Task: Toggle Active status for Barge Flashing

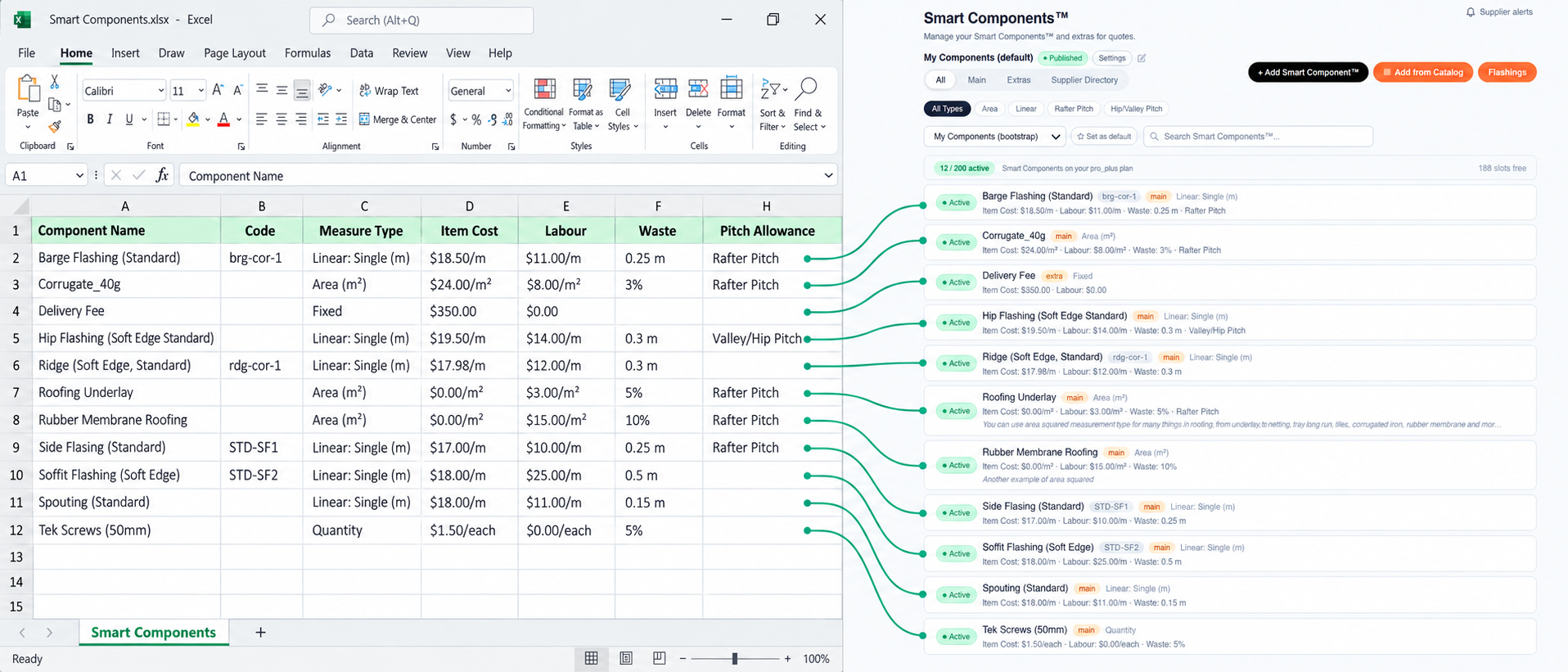Action: [956, 203]
